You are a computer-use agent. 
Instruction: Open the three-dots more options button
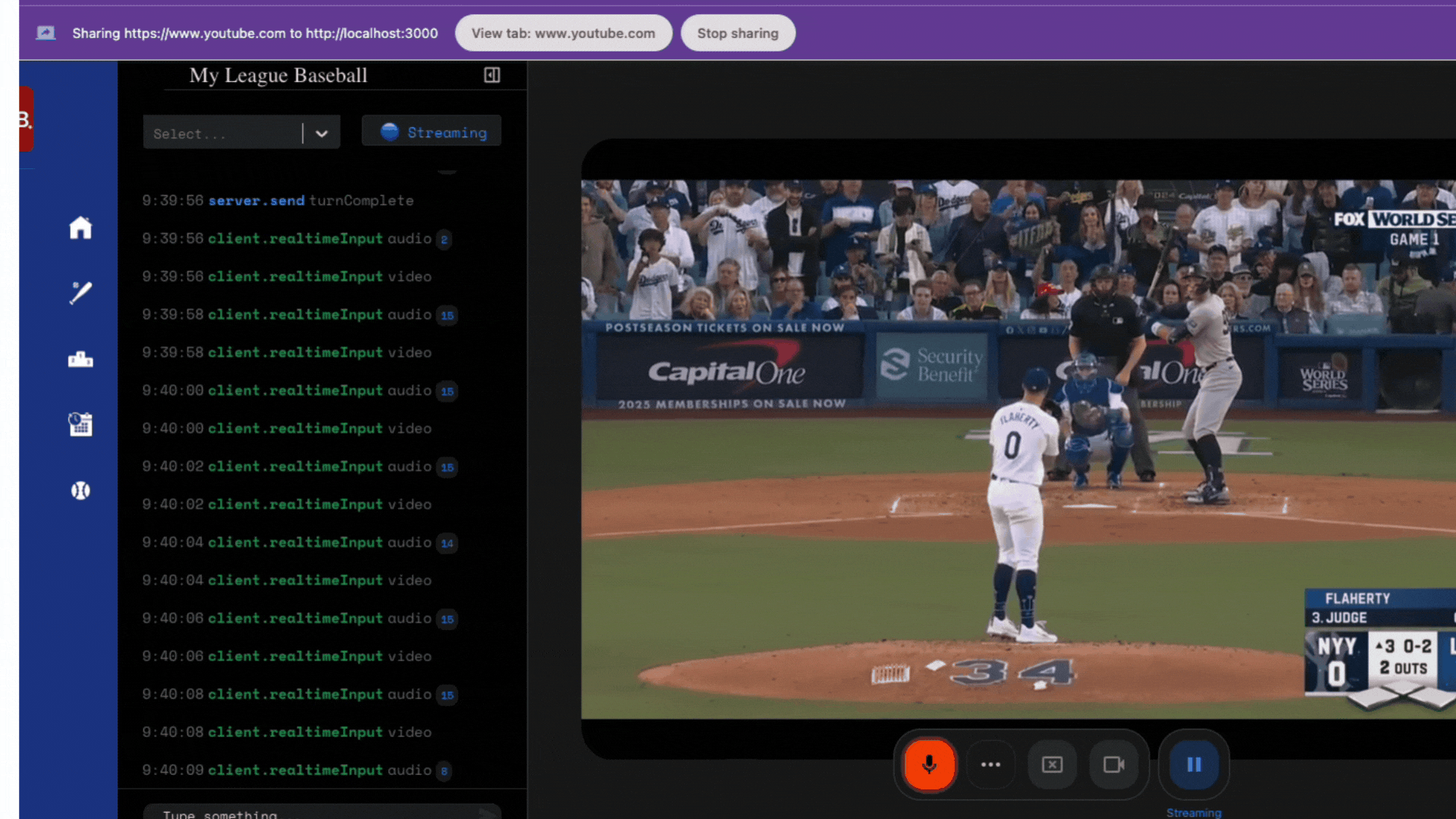(990, 764)
